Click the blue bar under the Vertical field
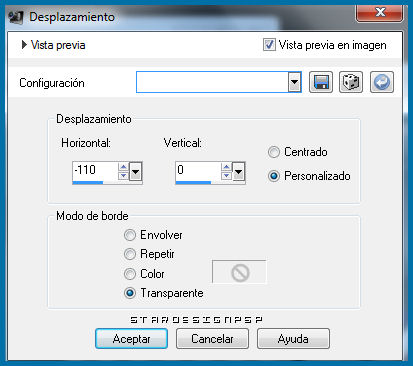Screen dimensions: 413x366 tap(193, 183)
